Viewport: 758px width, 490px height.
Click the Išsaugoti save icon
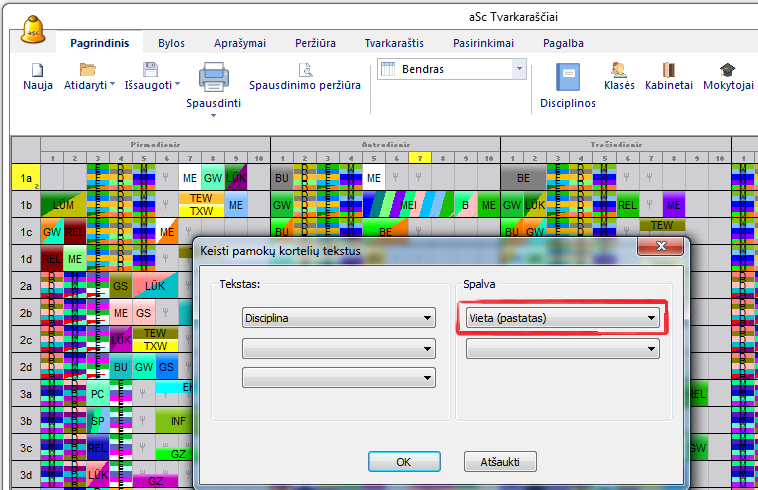coord(151,70)
